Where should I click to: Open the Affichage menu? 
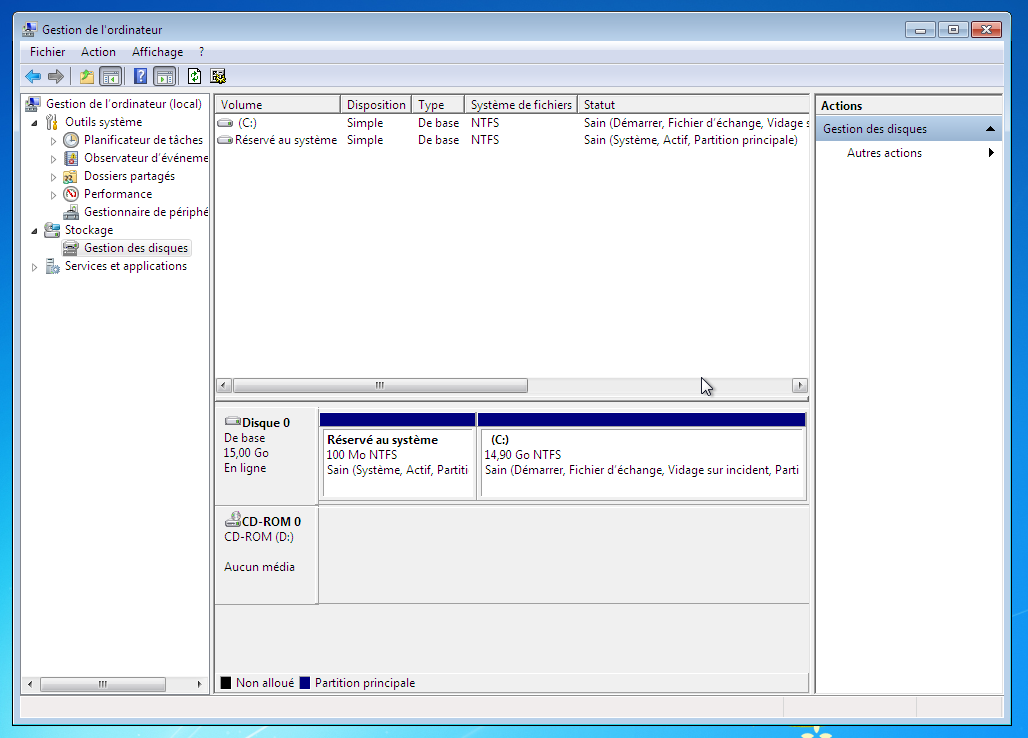pyautogui.click(x=157, y=52)
